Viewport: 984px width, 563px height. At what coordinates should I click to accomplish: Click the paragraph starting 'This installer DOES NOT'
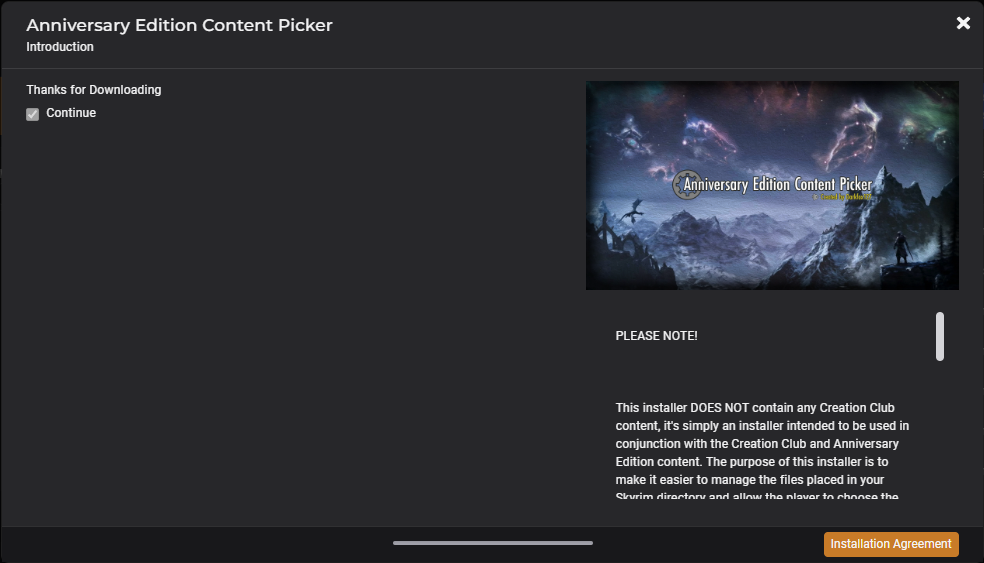coord(762,452)
